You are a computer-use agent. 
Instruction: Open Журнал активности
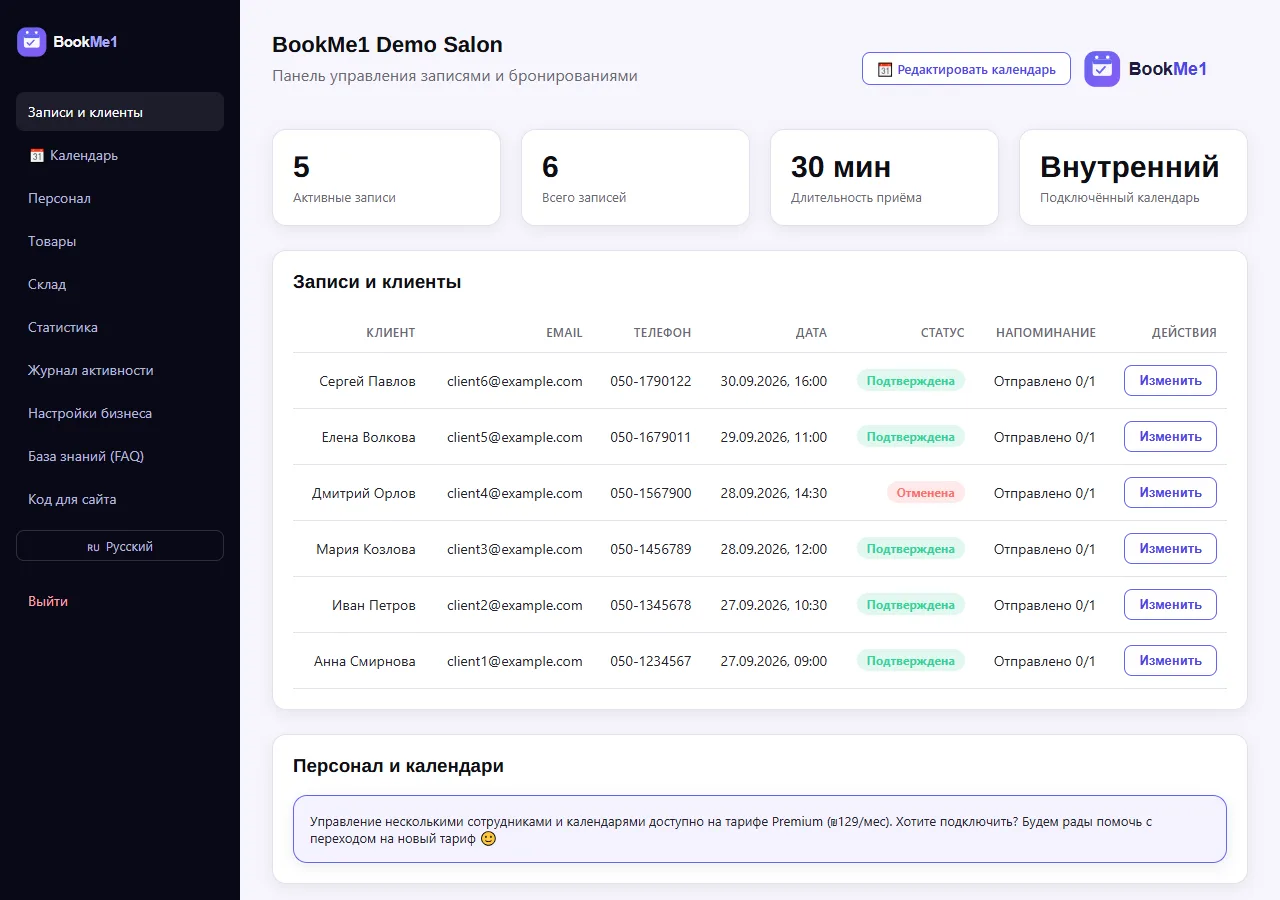pyautogui.click(x=120, y=370)
